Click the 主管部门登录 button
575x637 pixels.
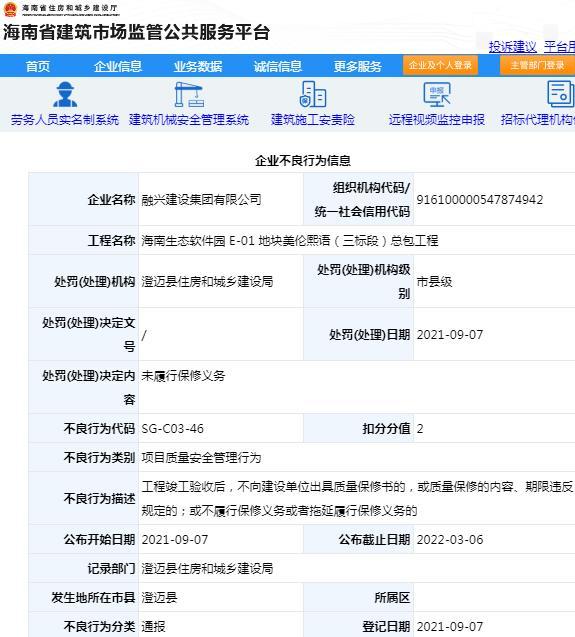pos(537,65)
